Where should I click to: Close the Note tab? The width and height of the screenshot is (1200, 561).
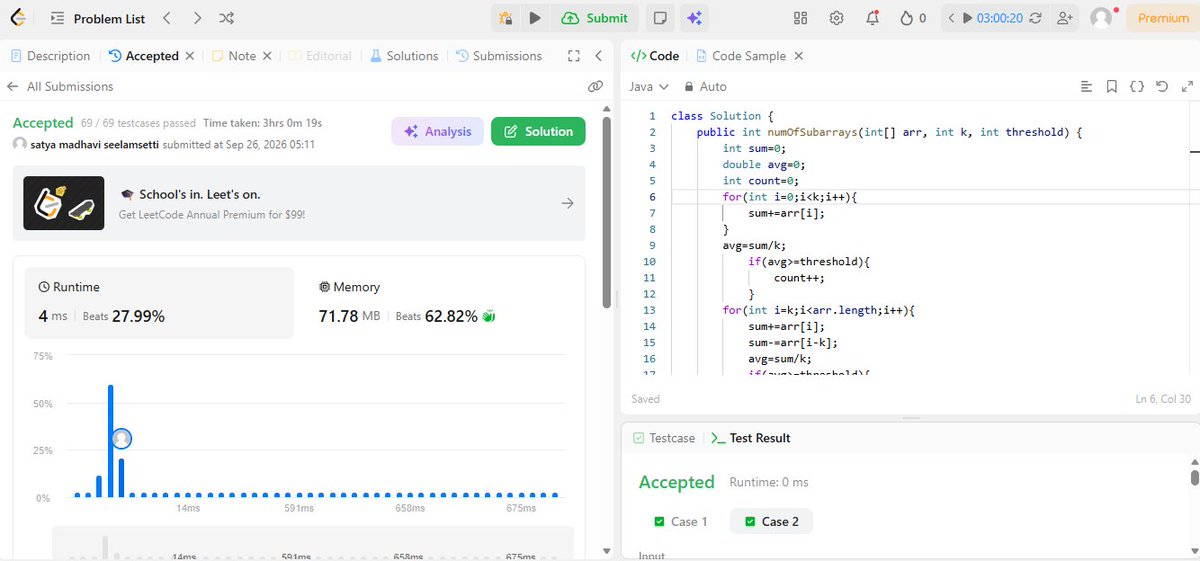click(267, 56)
